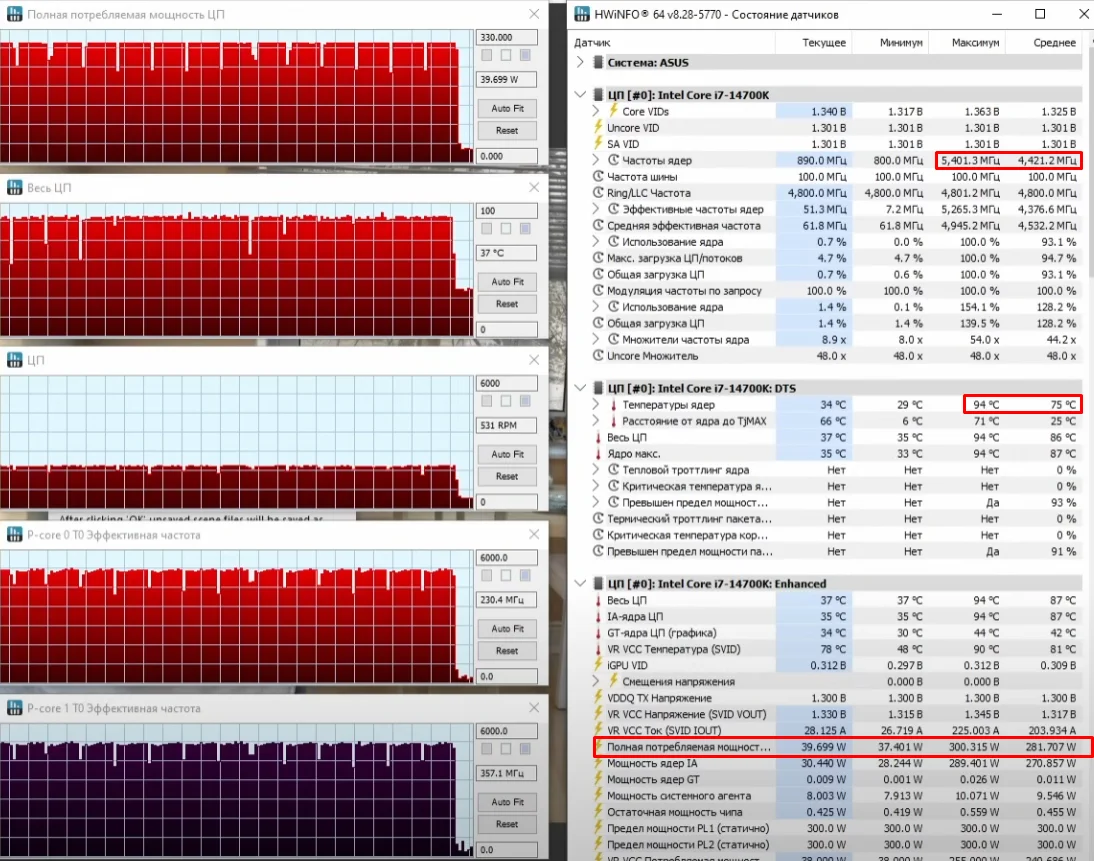
Task: Click the title icon of the P-core 1 T0 graph window
Action: 15,707
